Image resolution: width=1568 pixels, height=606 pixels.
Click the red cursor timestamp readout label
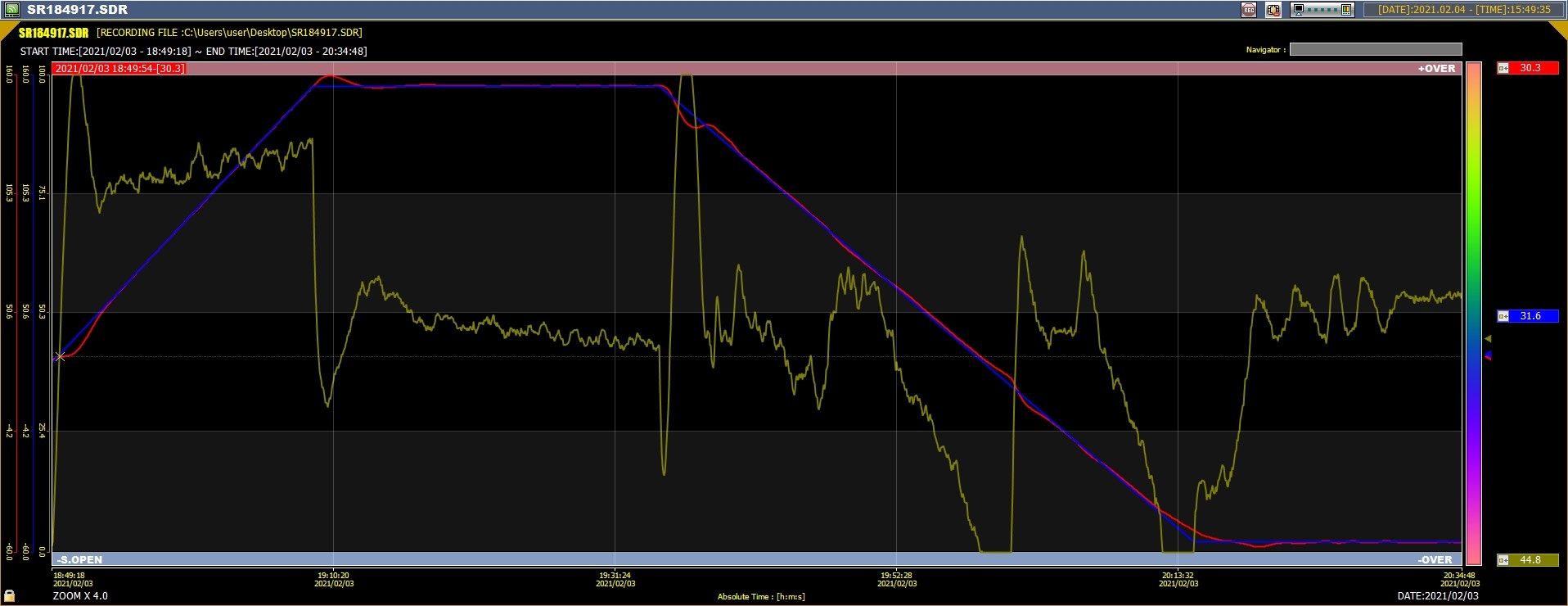click(119, 69)
